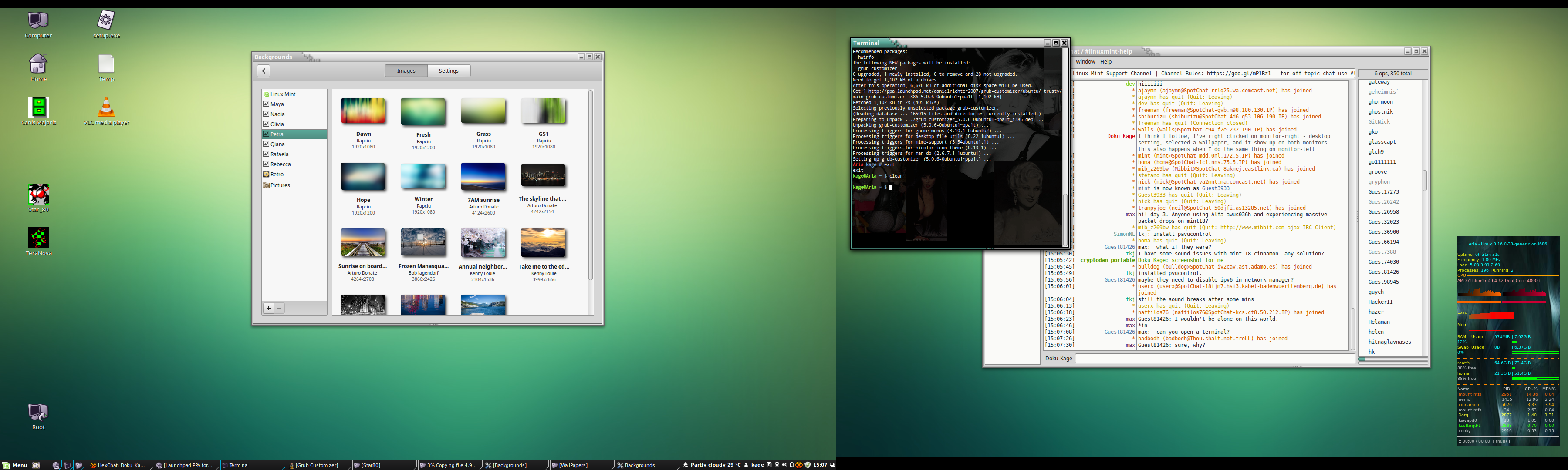1568x470 pixels.
Task: Choose the GS1 wallpaper thumbnail
Action: pyautogui.click(x=544, y=111)
